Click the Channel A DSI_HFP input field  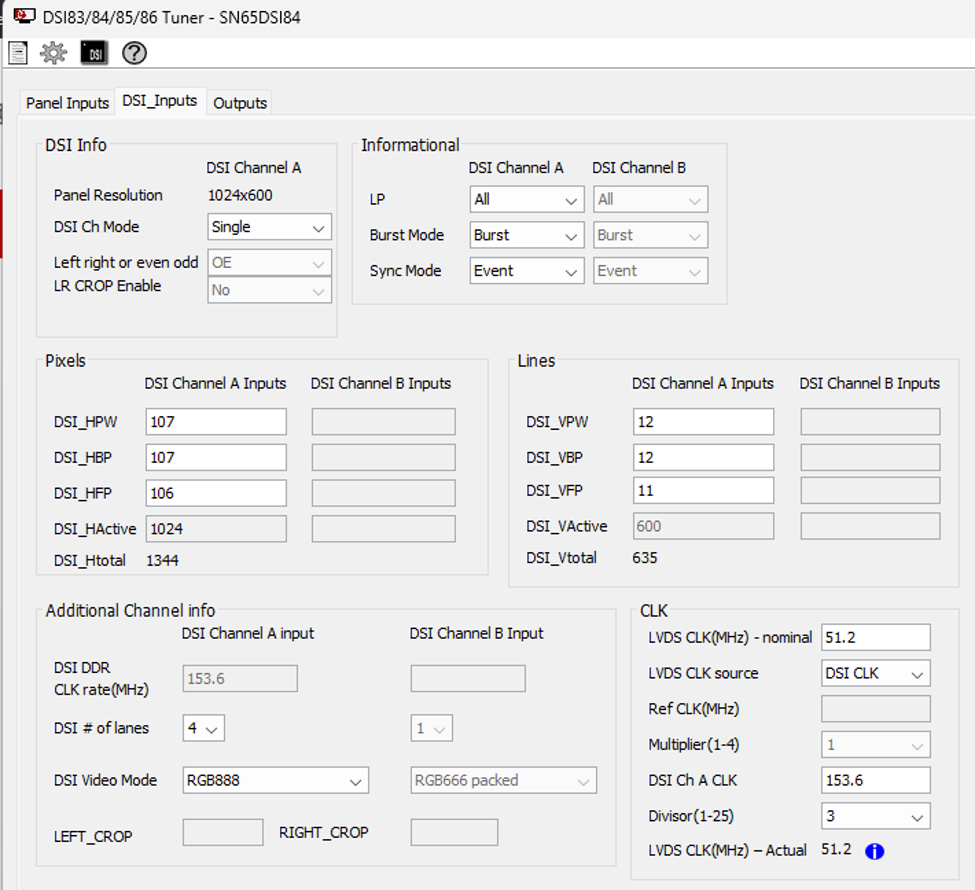pos(216,493)
